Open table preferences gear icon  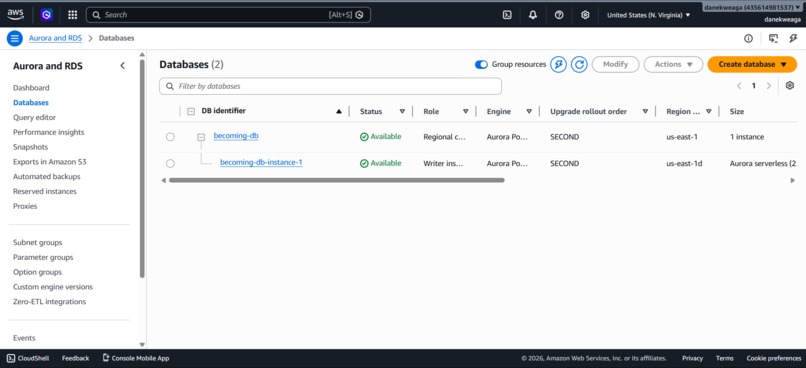[790, 86]
